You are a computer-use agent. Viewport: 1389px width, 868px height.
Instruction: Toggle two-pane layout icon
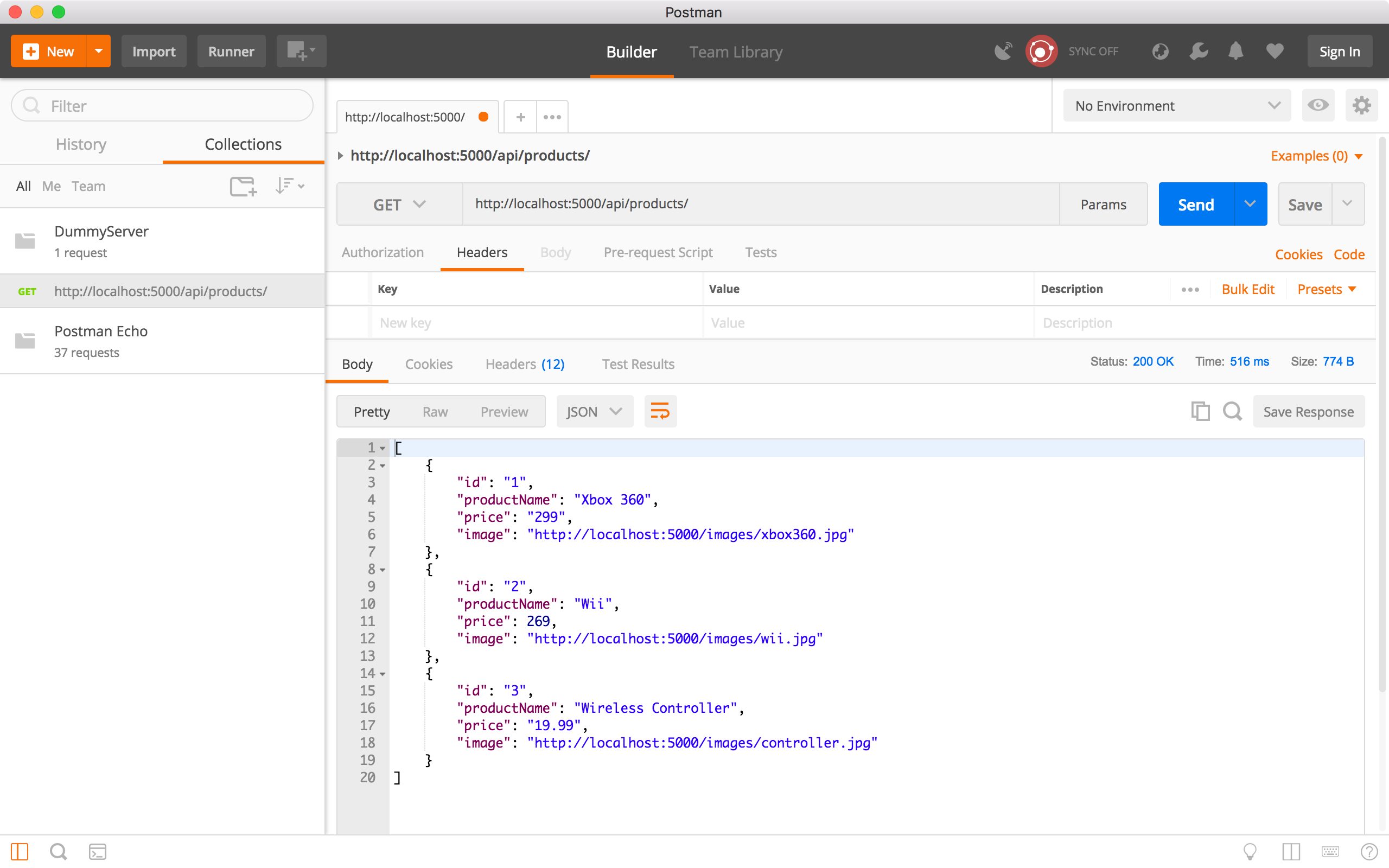pyautogui.click(x=1291, y=851)
